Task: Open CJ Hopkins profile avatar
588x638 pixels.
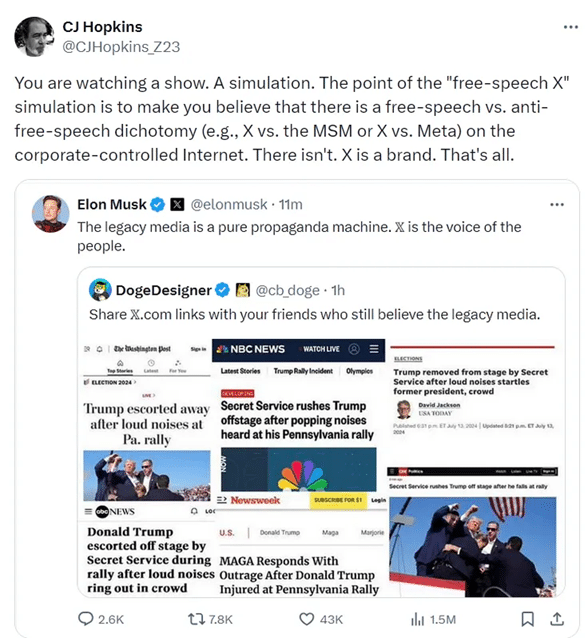Action: tap(34, 37)
